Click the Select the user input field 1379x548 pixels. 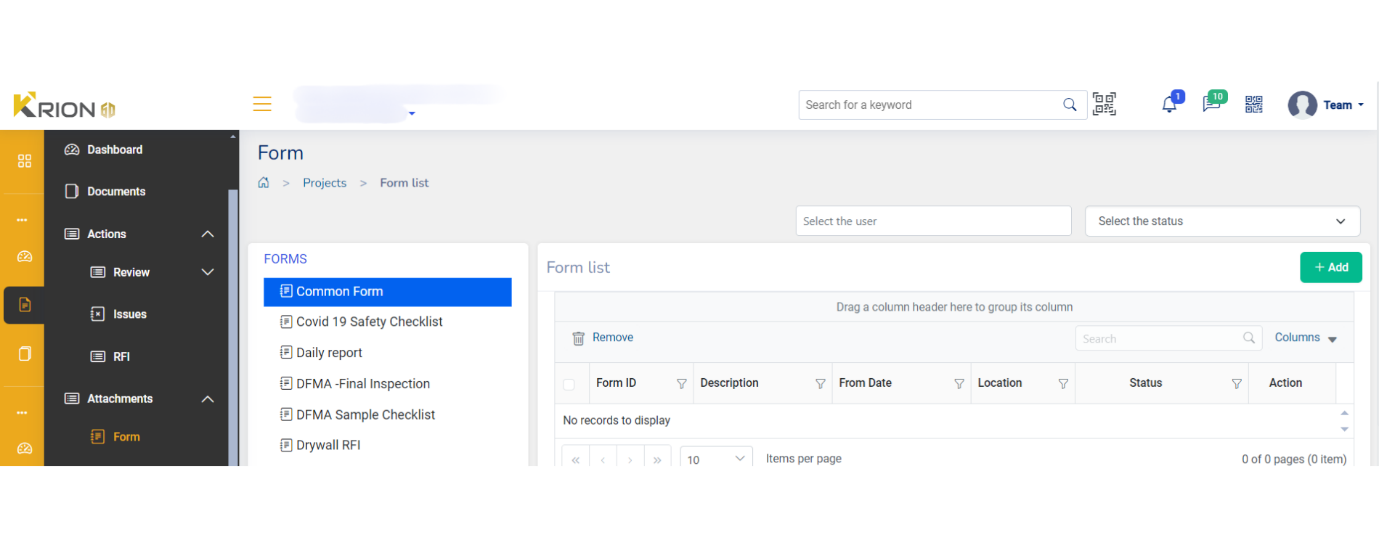(933, 221)
